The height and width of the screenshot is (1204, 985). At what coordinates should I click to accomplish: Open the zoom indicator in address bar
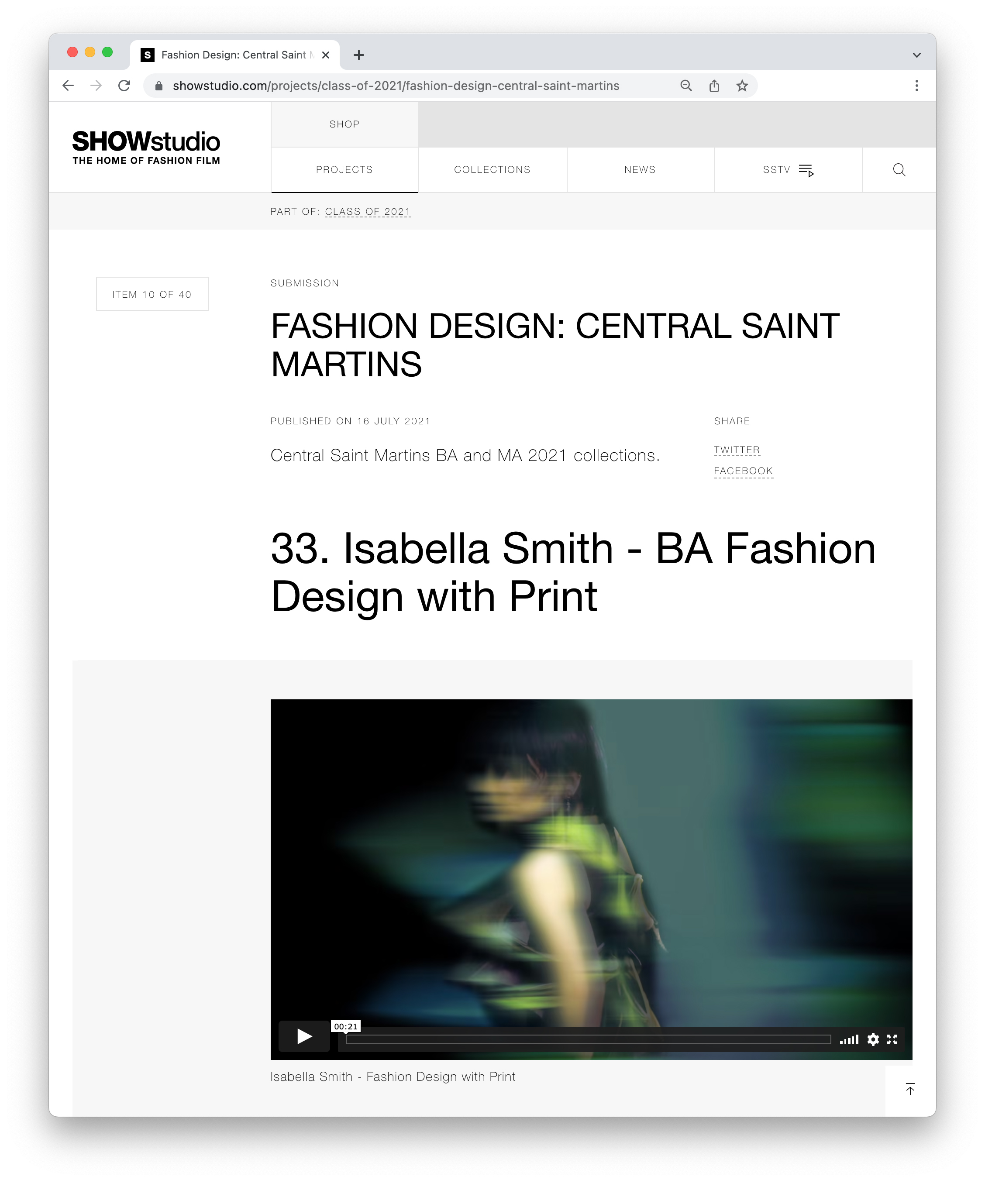[686, 86]
